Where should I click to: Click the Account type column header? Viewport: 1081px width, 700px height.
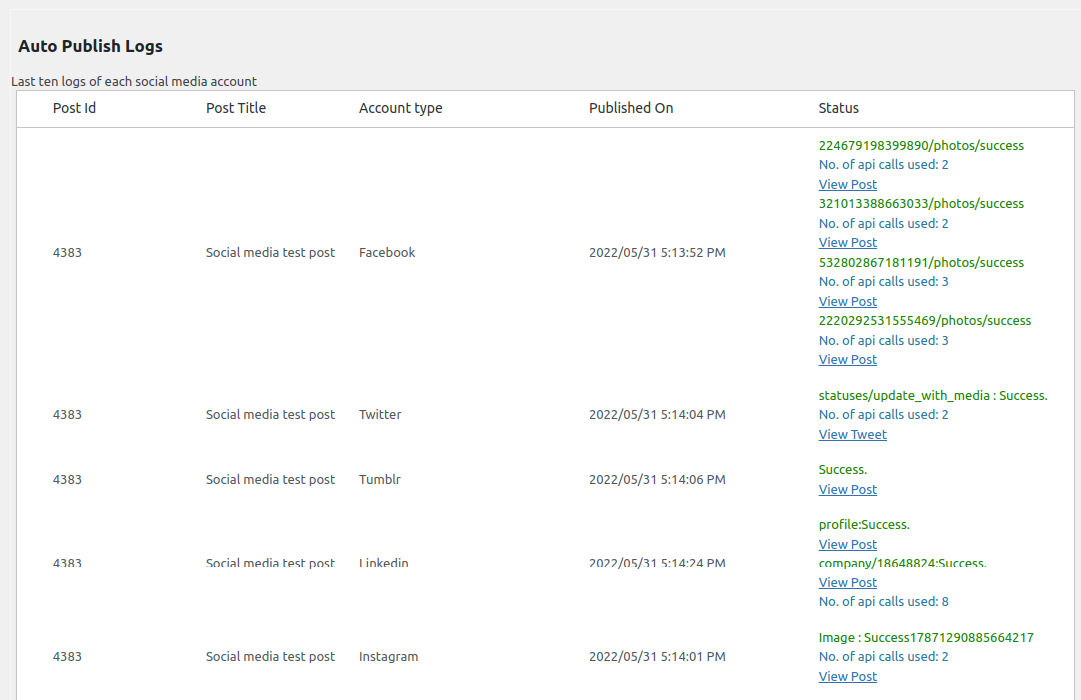[x=400, y=108]
